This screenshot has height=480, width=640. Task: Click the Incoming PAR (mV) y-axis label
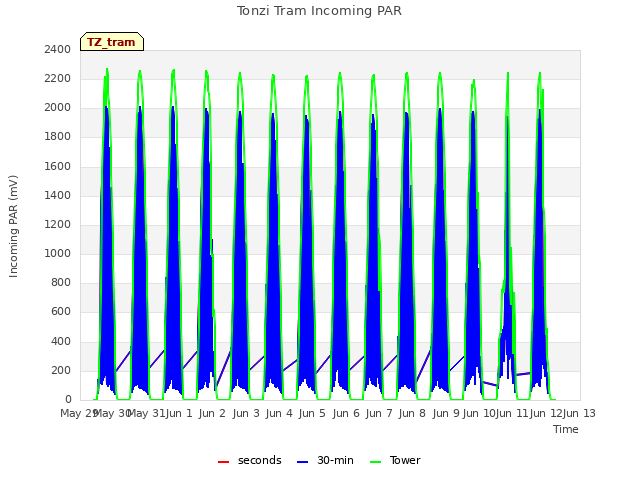pos(13,227)
